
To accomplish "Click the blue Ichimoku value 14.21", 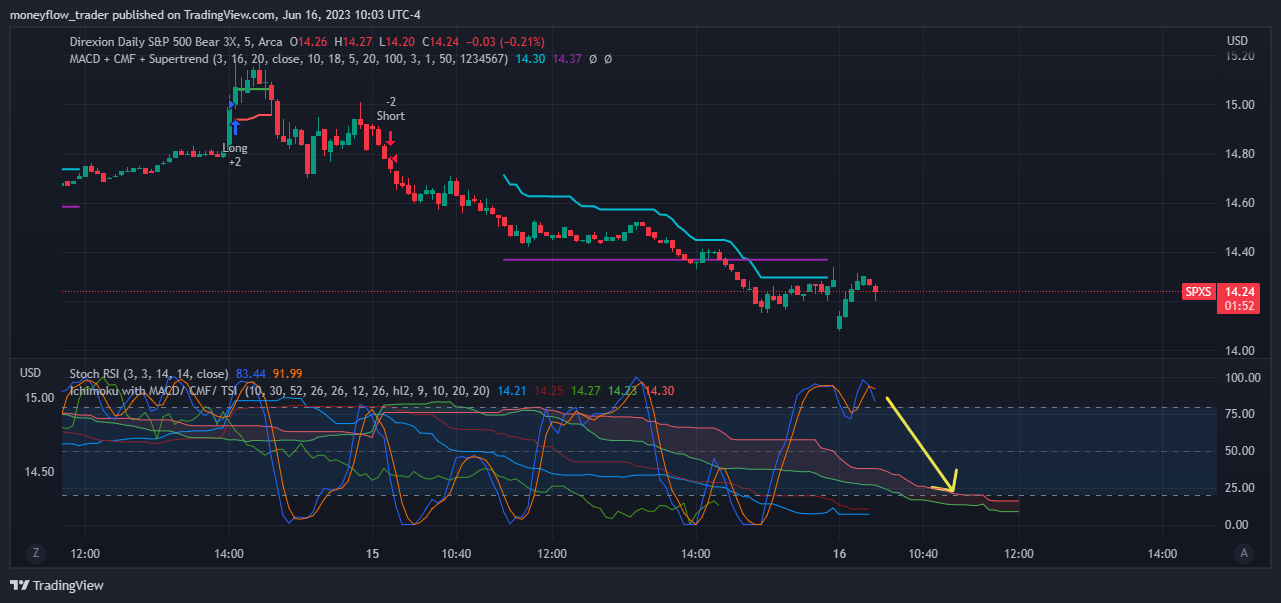I will (512, 391).
